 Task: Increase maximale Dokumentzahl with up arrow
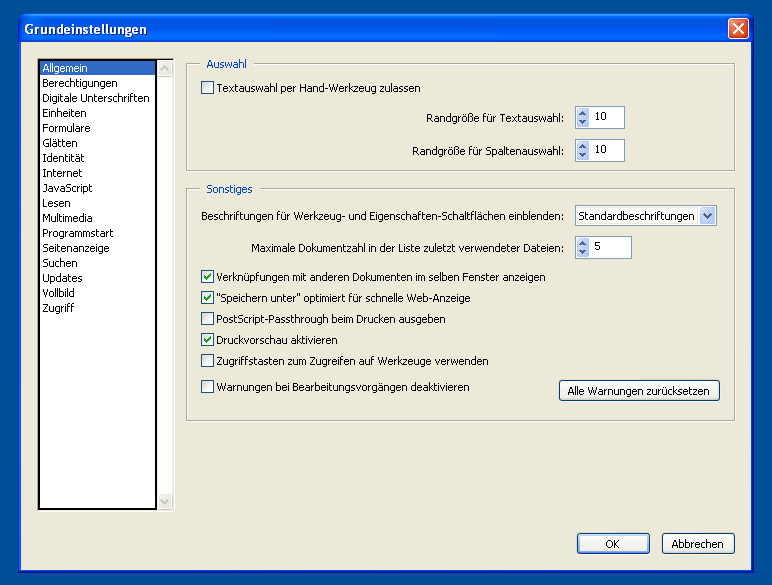[x=583, y=243]
